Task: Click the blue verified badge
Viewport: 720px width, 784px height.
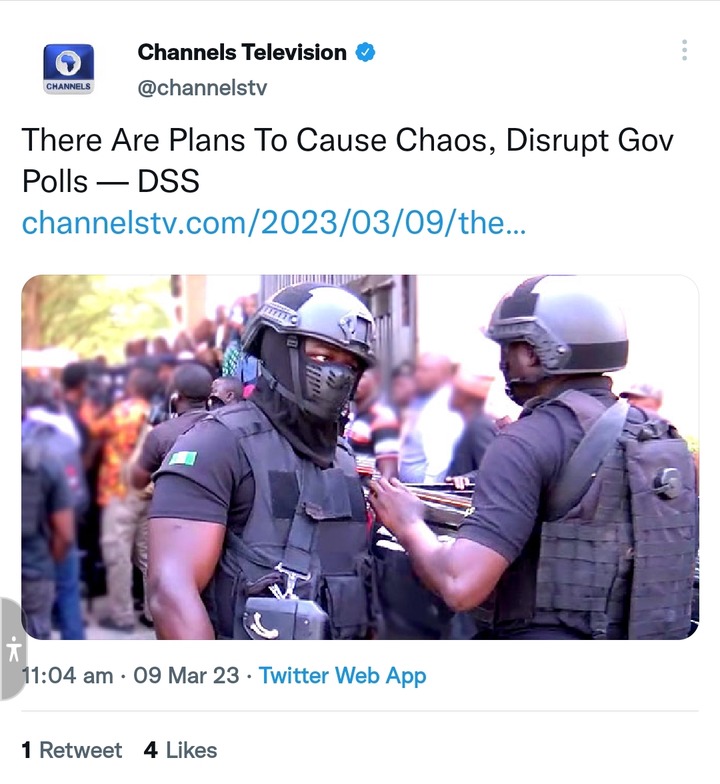Action: tap(366, 52)
